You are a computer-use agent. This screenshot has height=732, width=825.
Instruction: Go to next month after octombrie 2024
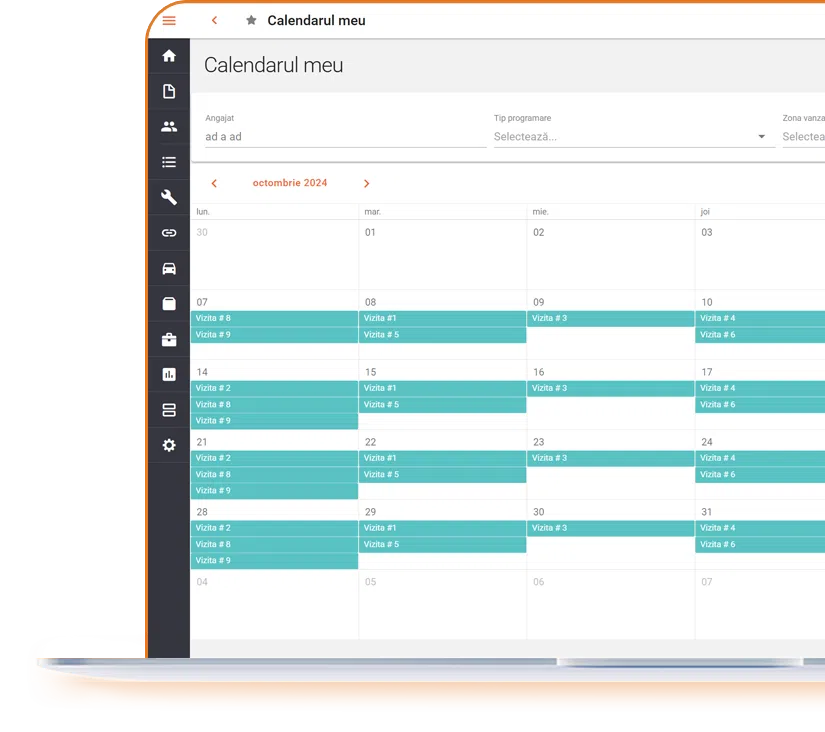click(x=366, y=183)
